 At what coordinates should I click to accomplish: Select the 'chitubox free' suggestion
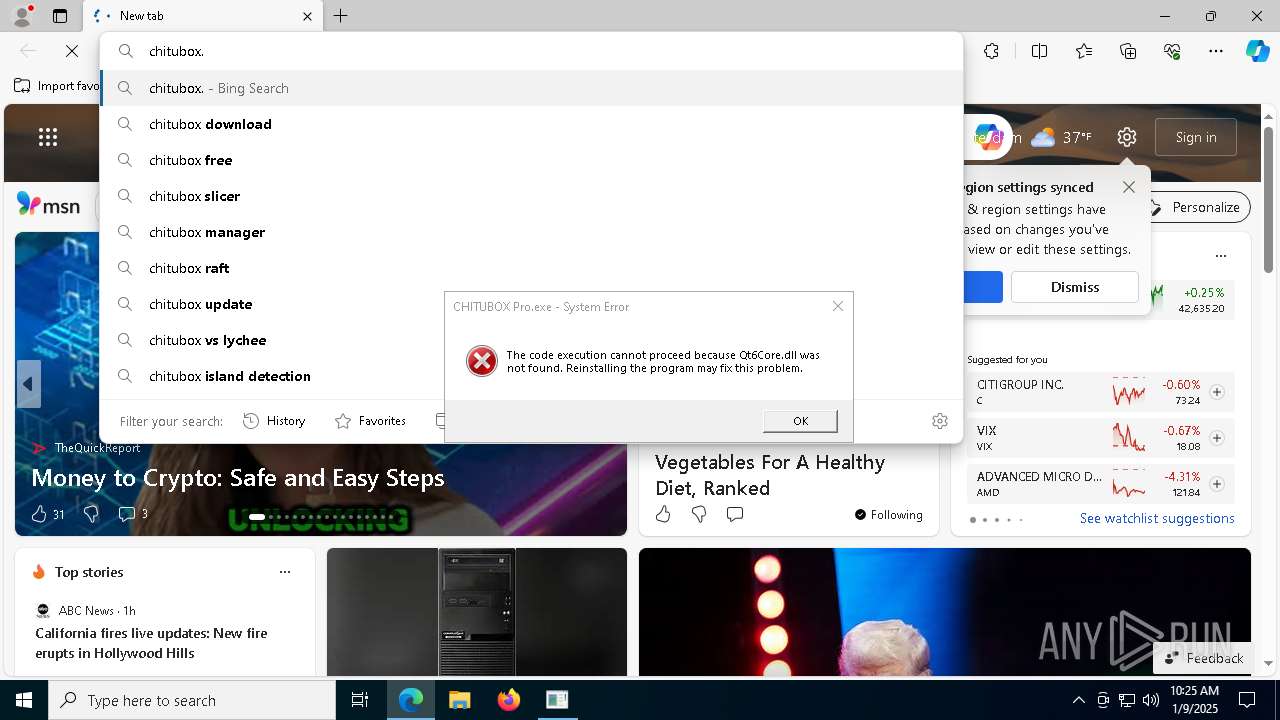coord(531,160)
